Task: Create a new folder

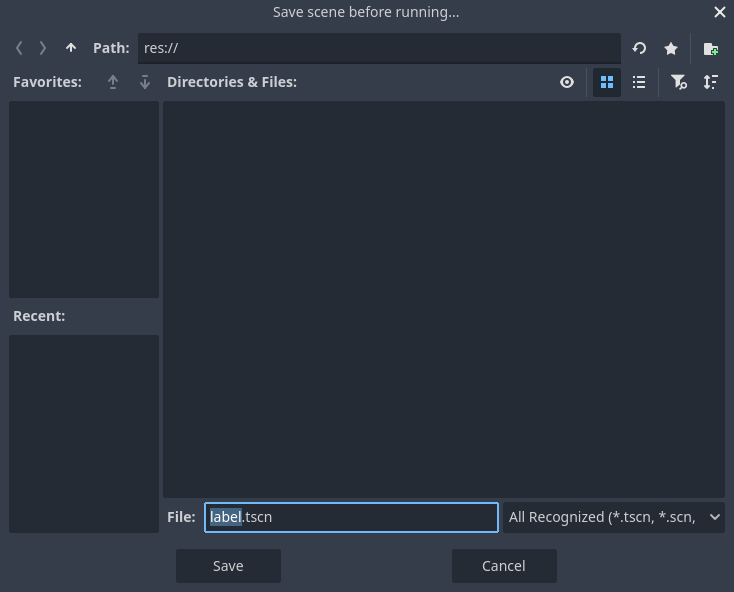Action: click(x=711, y=48)
